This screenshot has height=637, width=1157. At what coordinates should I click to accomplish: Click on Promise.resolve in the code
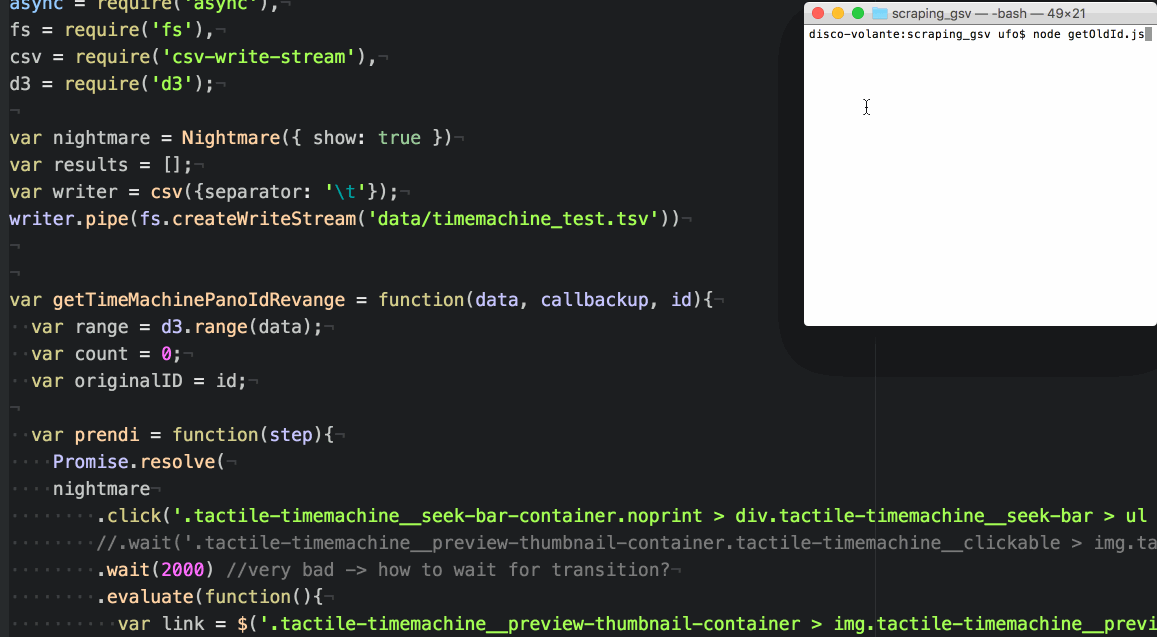point(134,462)
